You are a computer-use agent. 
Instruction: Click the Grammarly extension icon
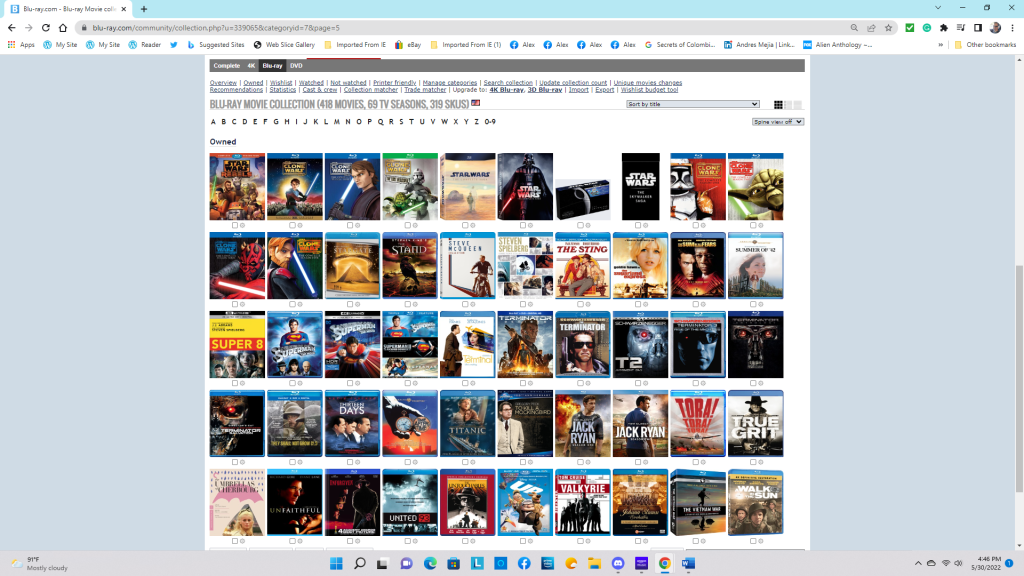(x=926, y=28)
